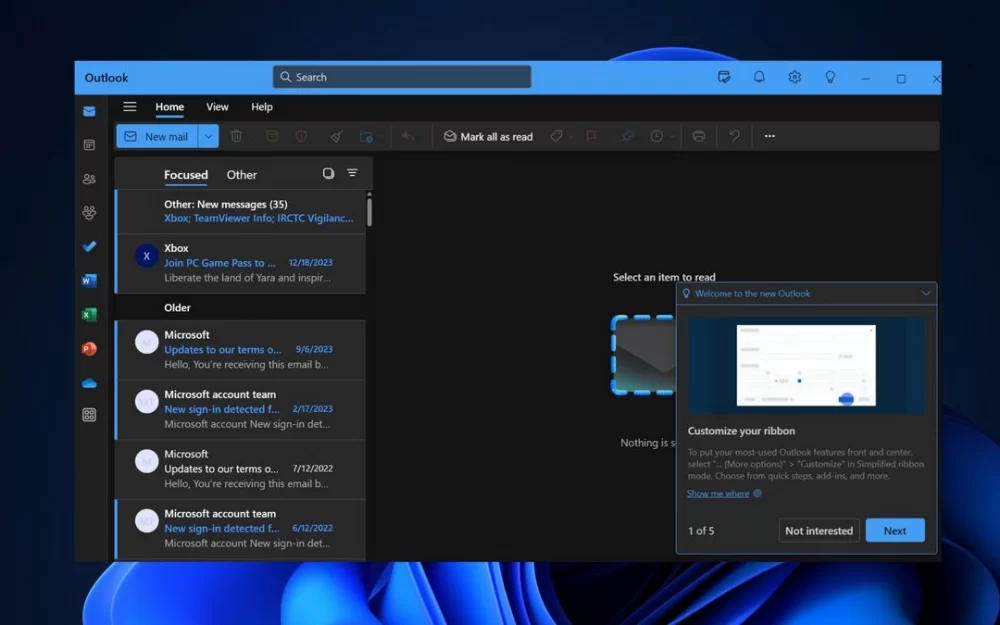Launch PowerPoint from the sidebar
This screenshot has height=625, width=1000.
click(89, 348)
